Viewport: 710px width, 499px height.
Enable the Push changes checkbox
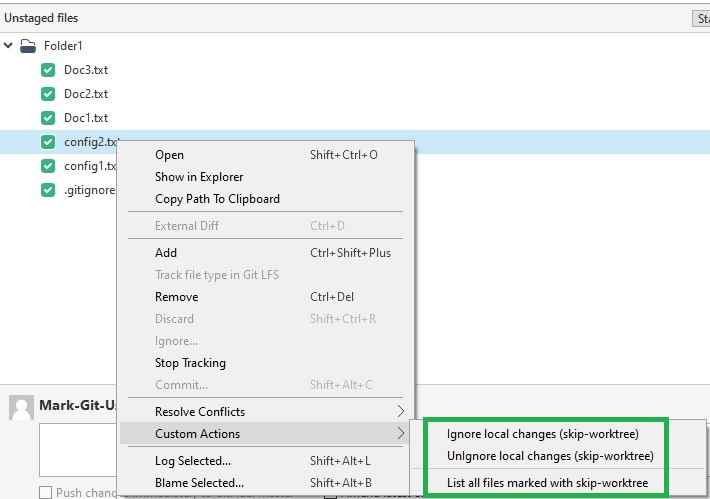tap(45, 492)
